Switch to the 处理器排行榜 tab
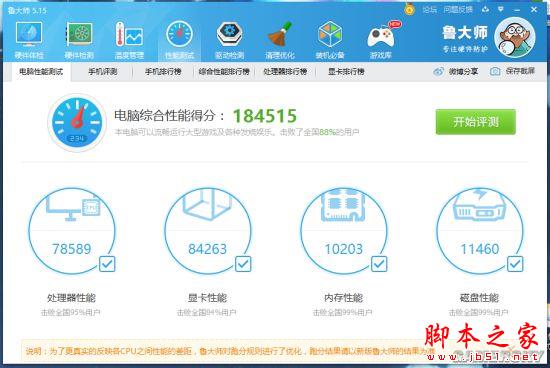This screenshot has width=550, height=368. point(285,72)
